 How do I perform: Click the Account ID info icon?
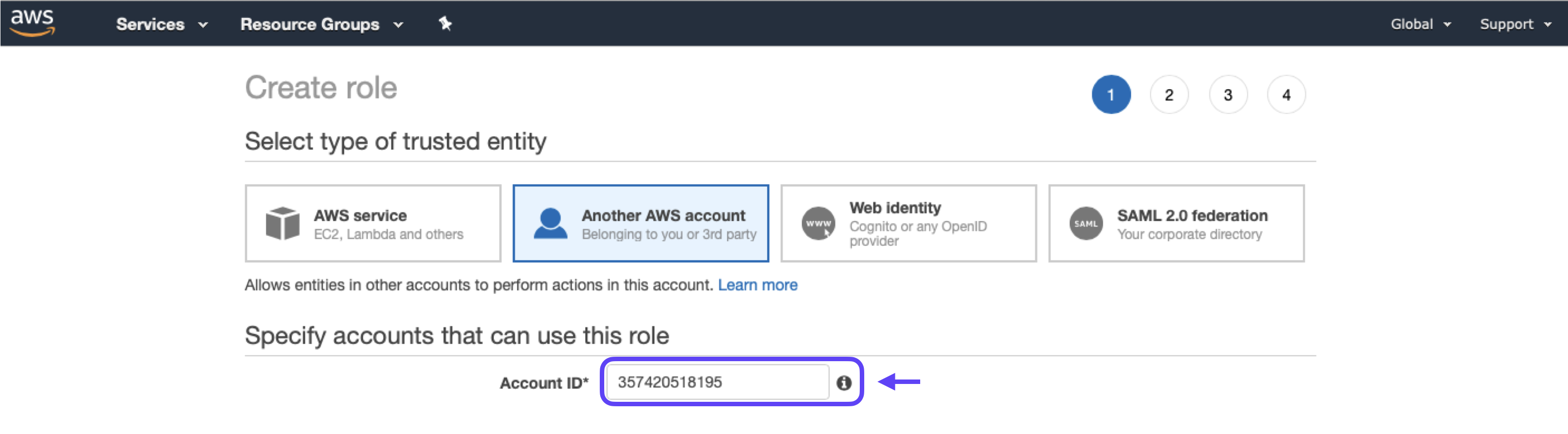(843, 383)
